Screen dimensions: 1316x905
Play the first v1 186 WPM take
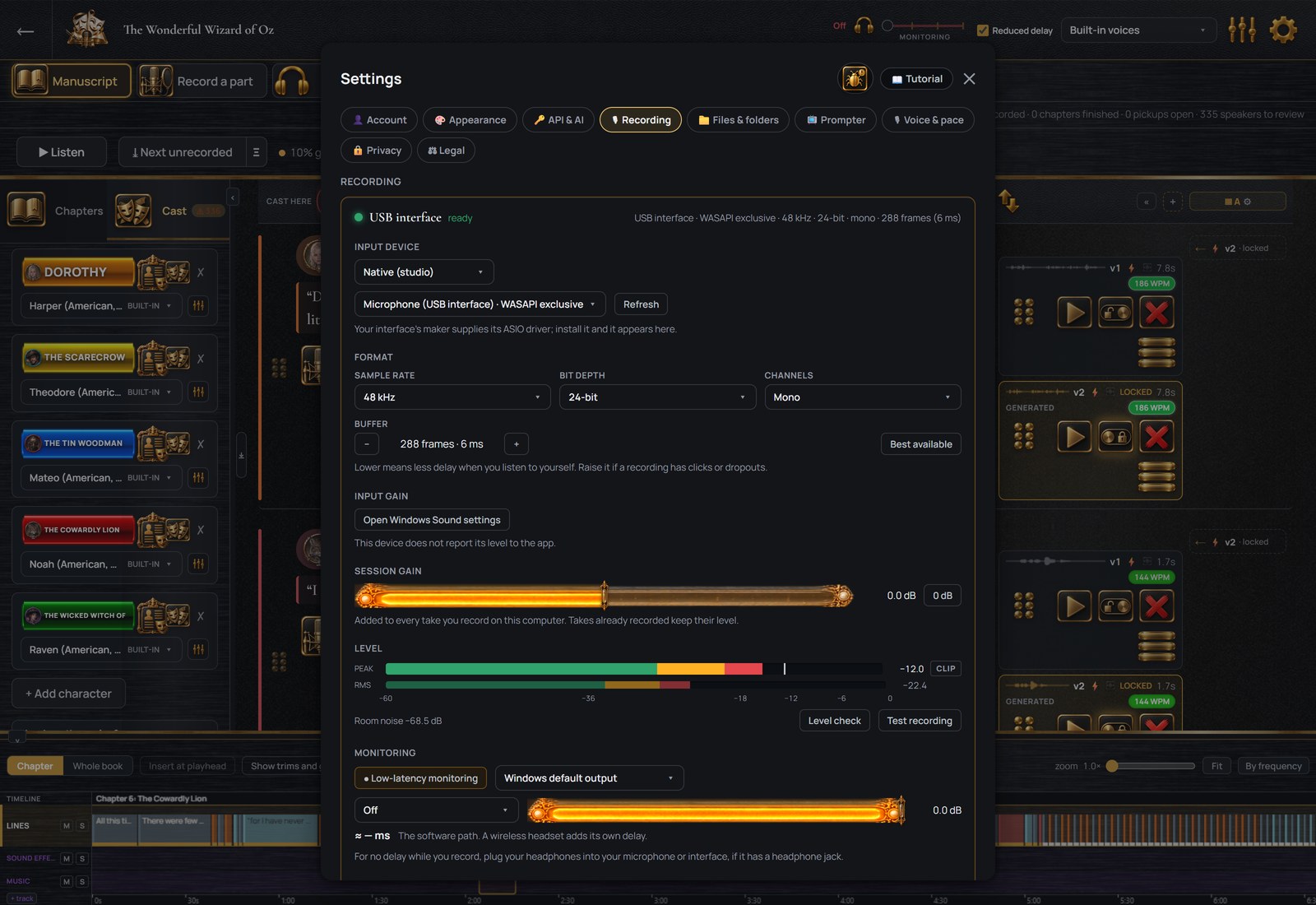pyautogui.click(x=1074, y=313)
